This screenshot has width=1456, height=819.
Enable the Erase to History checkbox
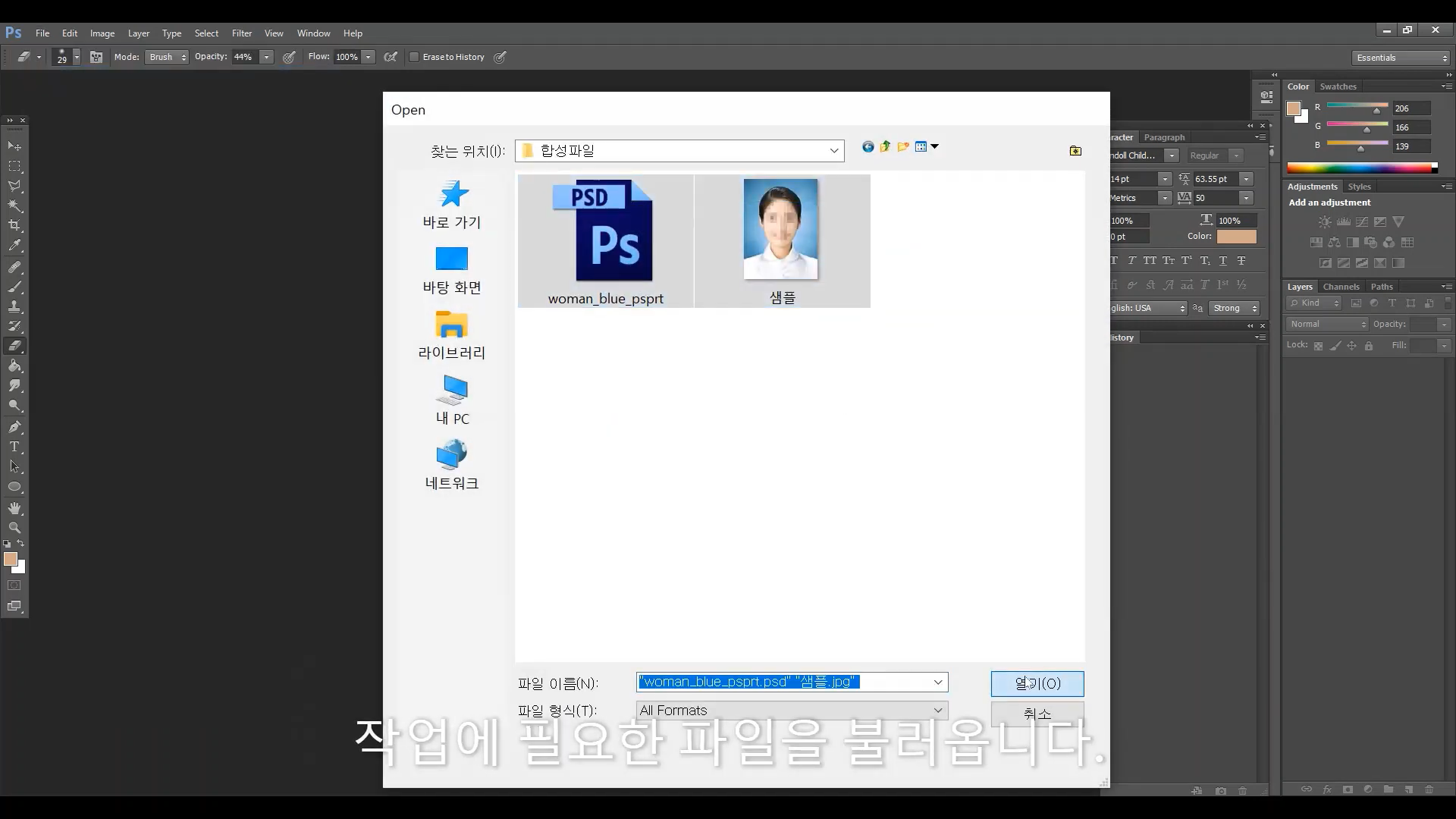[415, 57]
